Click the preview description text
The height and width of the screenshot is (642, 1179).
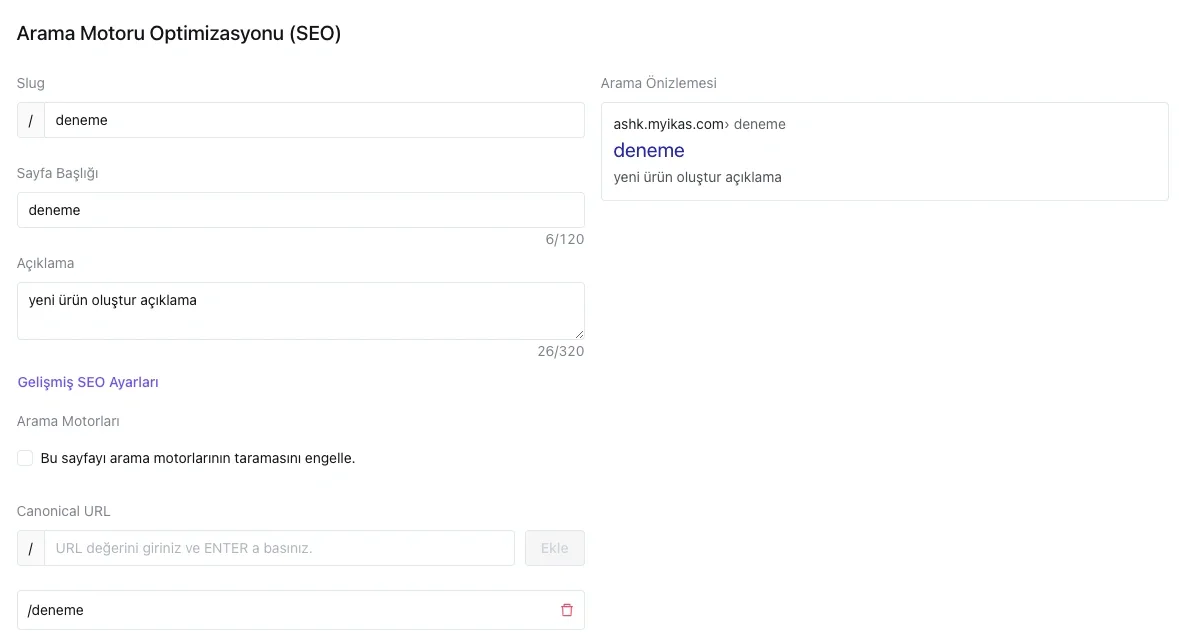(x=698, y=177)
